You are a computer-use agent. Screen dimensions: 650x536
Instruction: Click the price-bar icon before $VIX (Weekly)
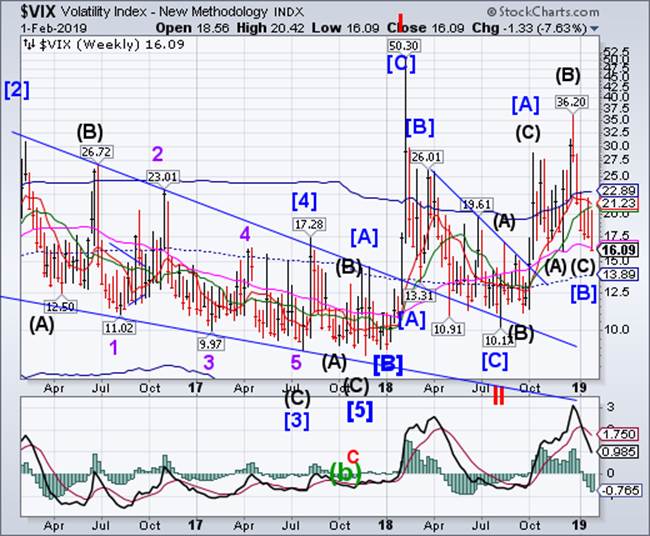click(x=29, y=44)
